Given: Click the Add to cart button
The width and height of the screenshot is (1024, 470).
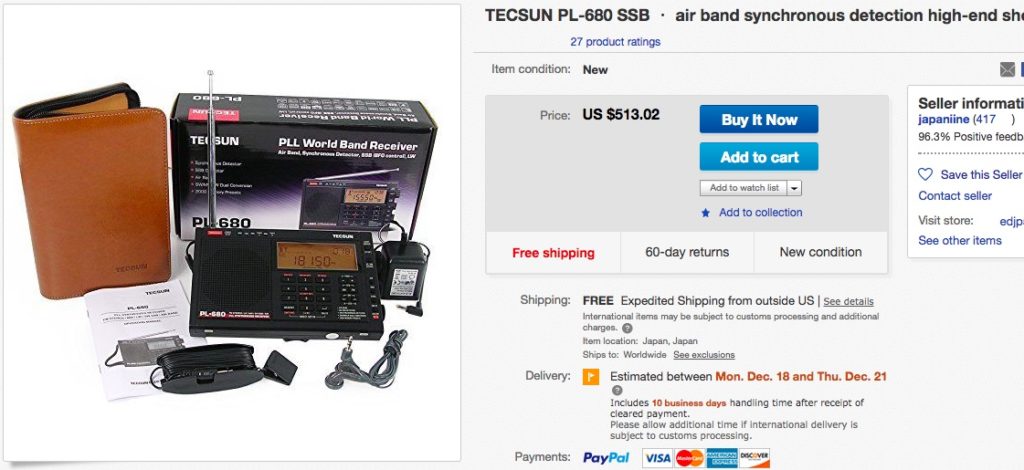Looking at the screenshot, I should [759, 157].
